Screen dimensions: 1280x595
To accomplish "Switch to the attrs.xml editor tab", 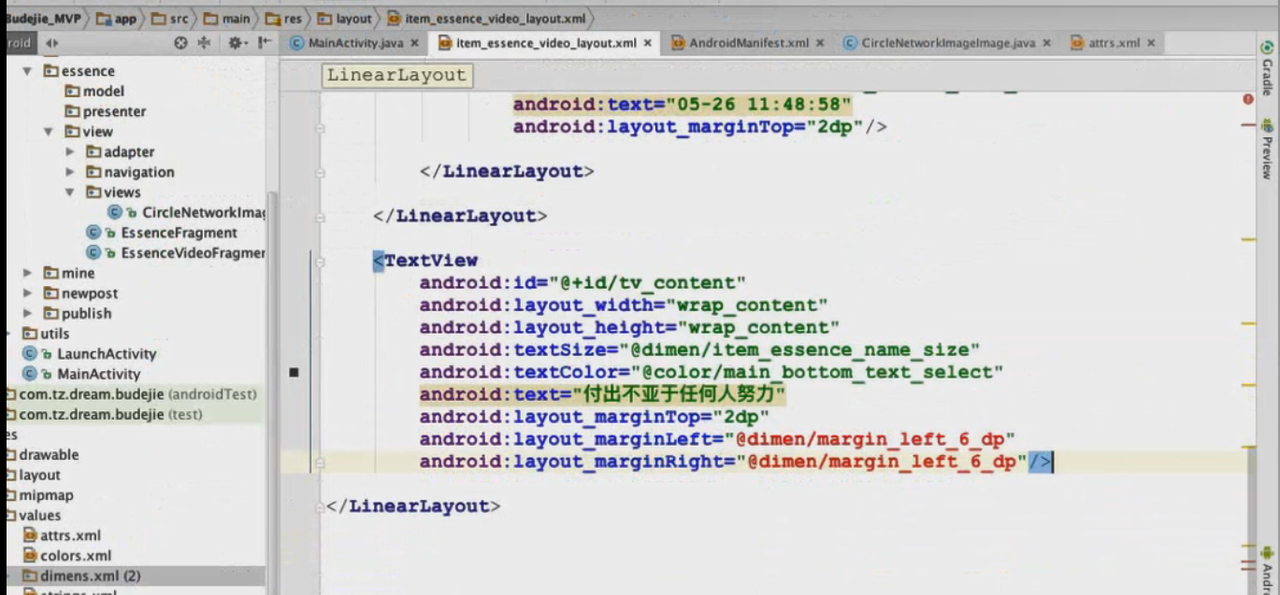I will click(1112, 43).
